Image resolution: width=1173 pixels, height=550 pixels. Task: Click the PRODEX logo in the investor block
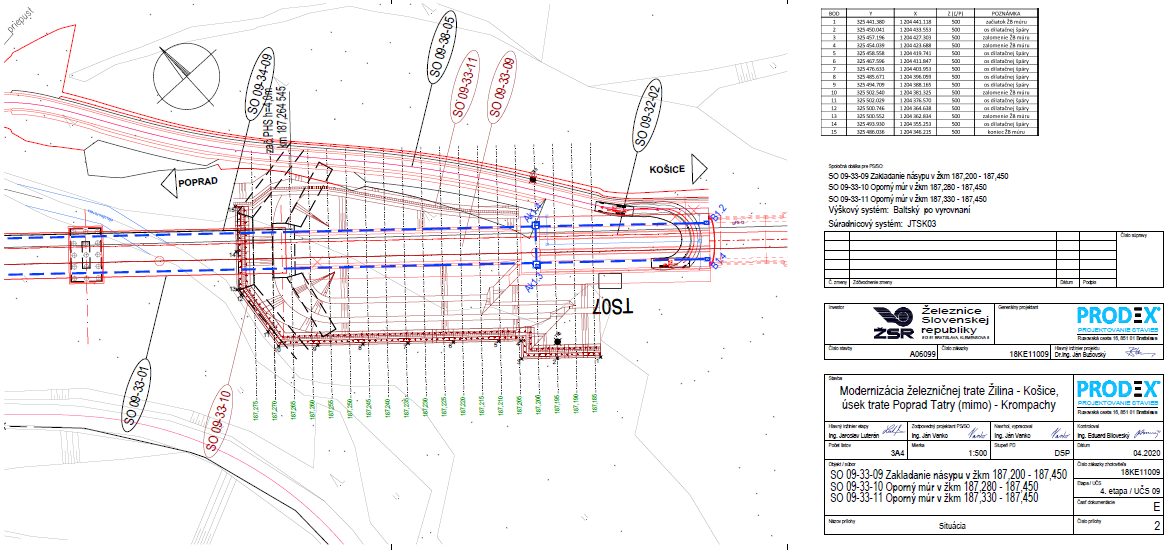(x=1115, y=318)
